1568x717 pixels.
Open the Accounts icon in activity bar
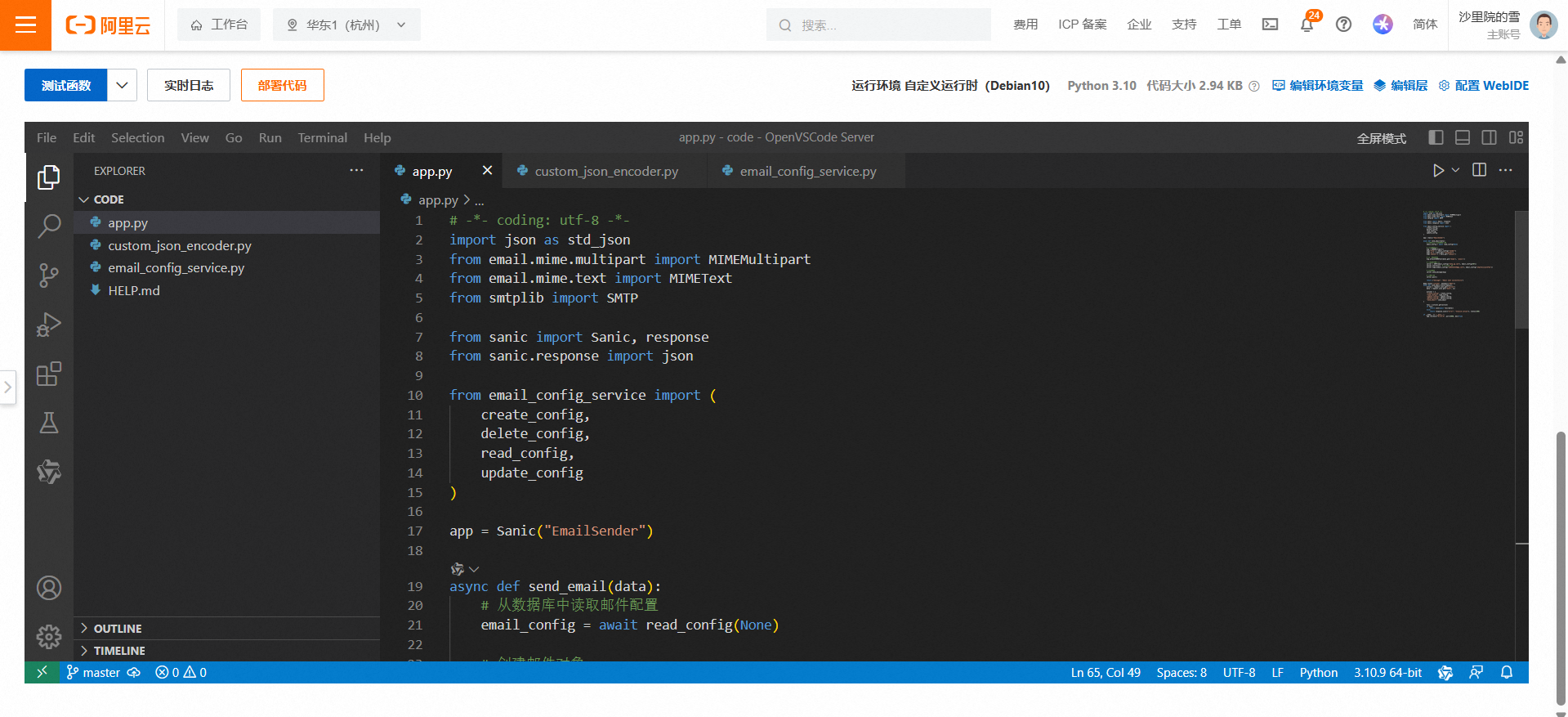(x=49, y=588)
